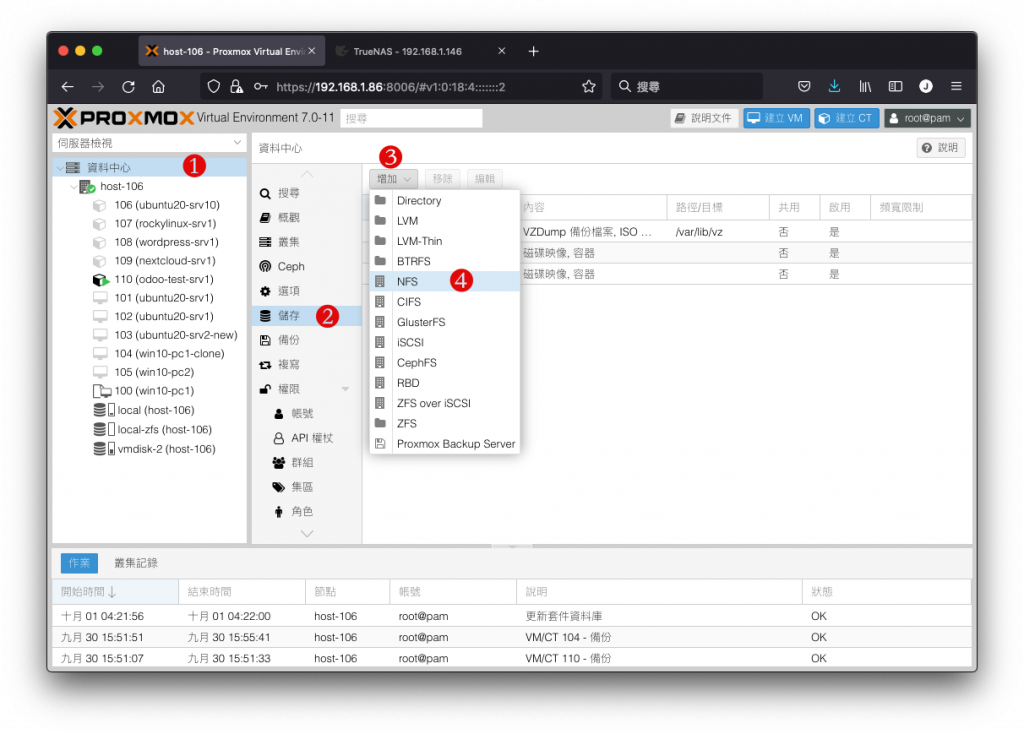The height and width of the screenshot is (734, 1024).
Task: Select vmdisk-2 (host-106) storage
Action: point(154,449)
